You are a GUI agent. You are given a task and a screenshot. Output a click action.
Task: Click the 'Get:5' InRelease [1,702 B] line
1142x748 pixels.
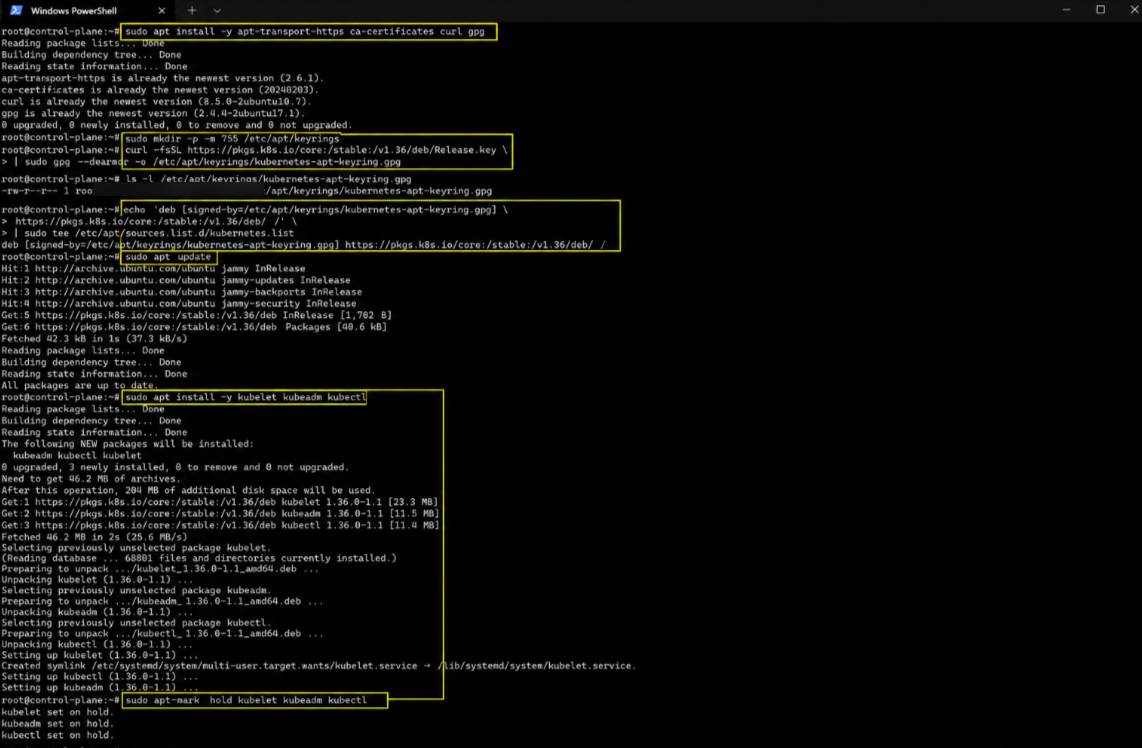(197, 315)
